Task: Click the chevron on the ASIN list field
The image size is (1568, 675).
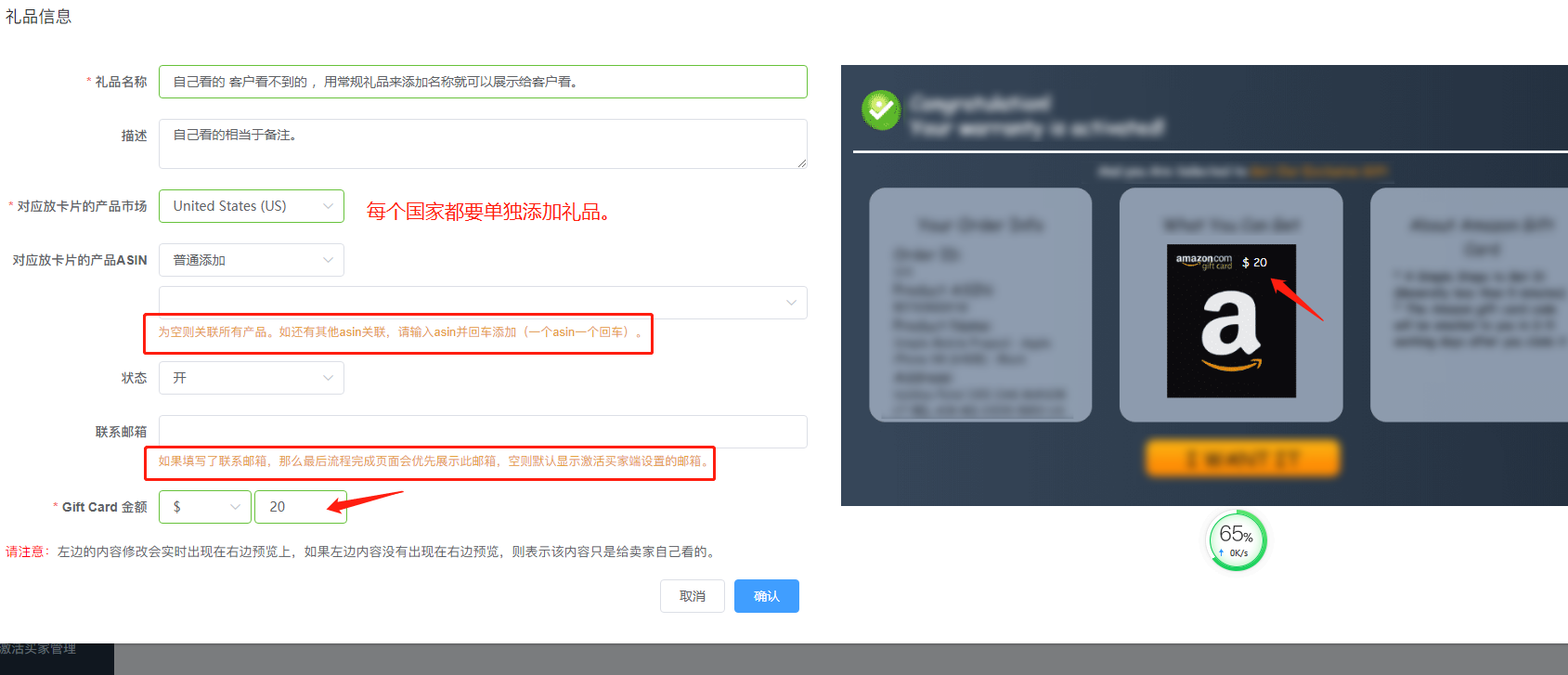Action: (x=791, y=303)
